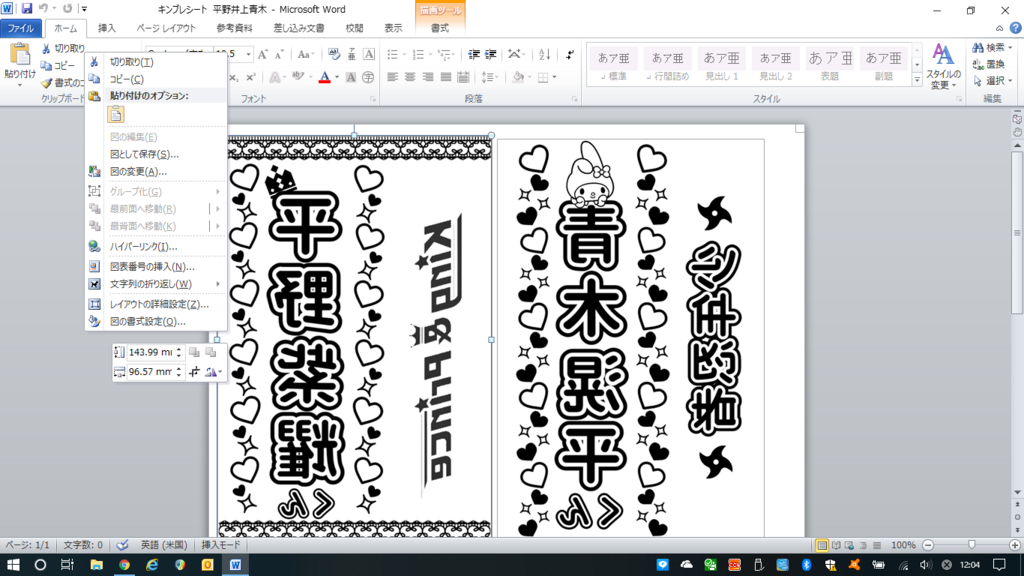Select Hyperlink (ハイパーリンク) from context menu
1024x576 pixels.
(x=143, y=246)
